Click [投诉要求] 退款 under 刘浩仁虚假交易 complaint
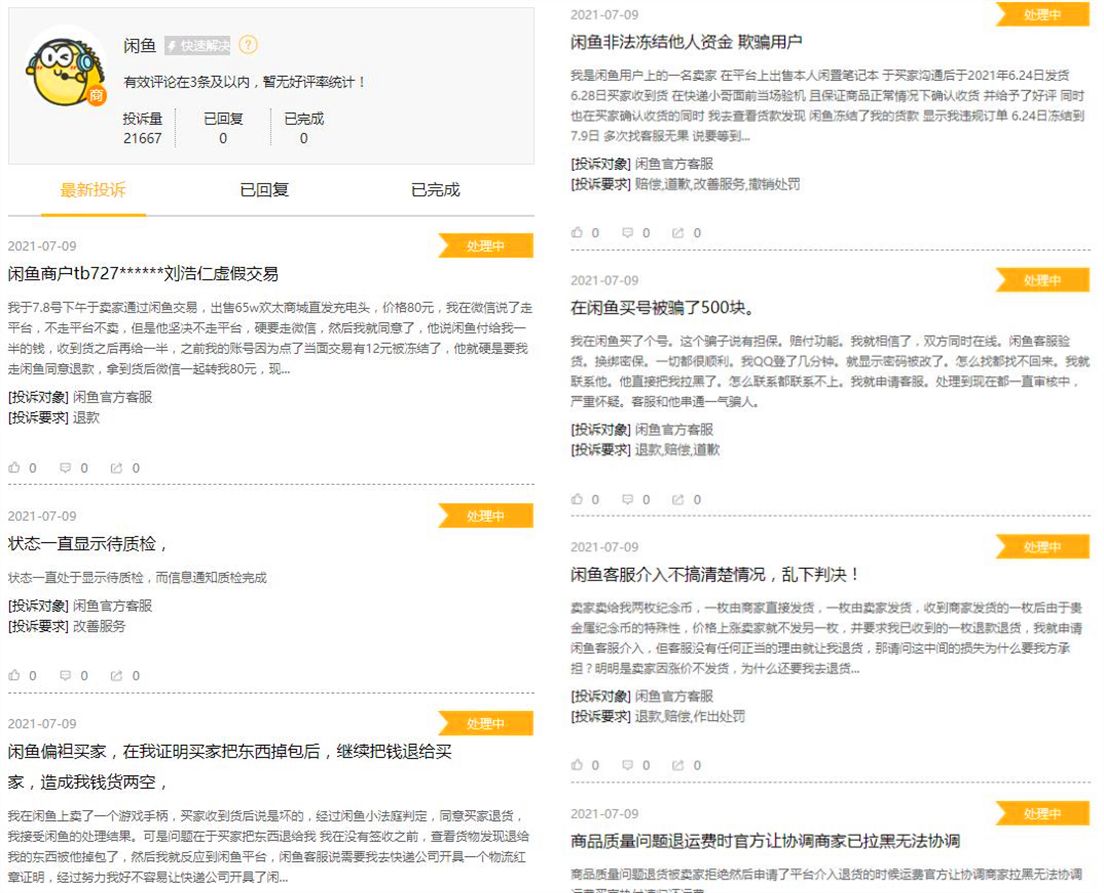 [54, 418]
